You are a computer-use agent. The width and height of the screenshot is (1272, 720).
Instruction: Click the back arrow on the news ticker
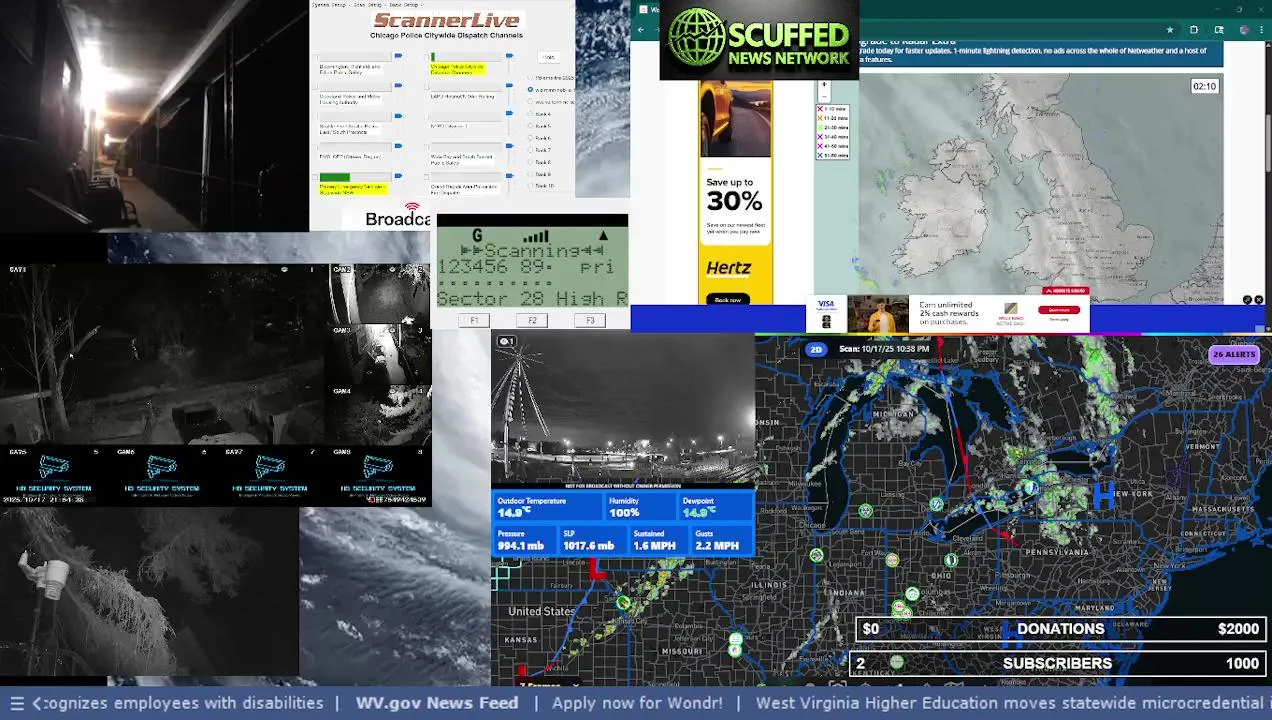coord(37,703)
